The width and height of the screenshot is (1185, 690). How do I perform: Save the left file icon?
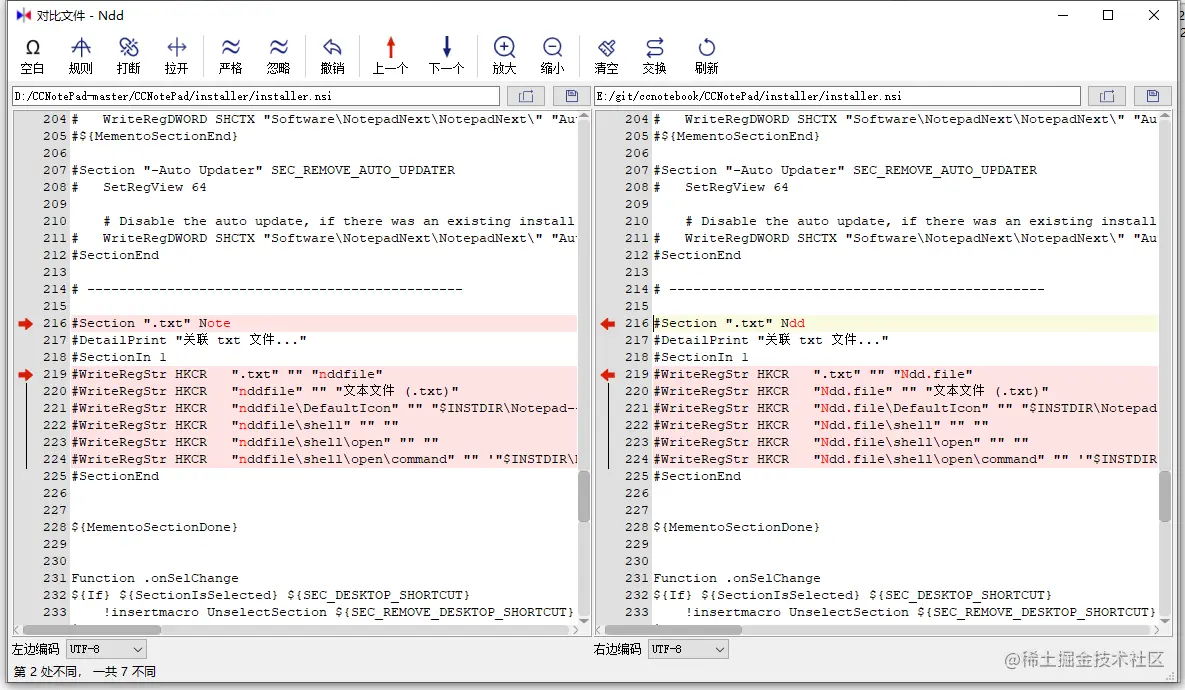point(571,96)
